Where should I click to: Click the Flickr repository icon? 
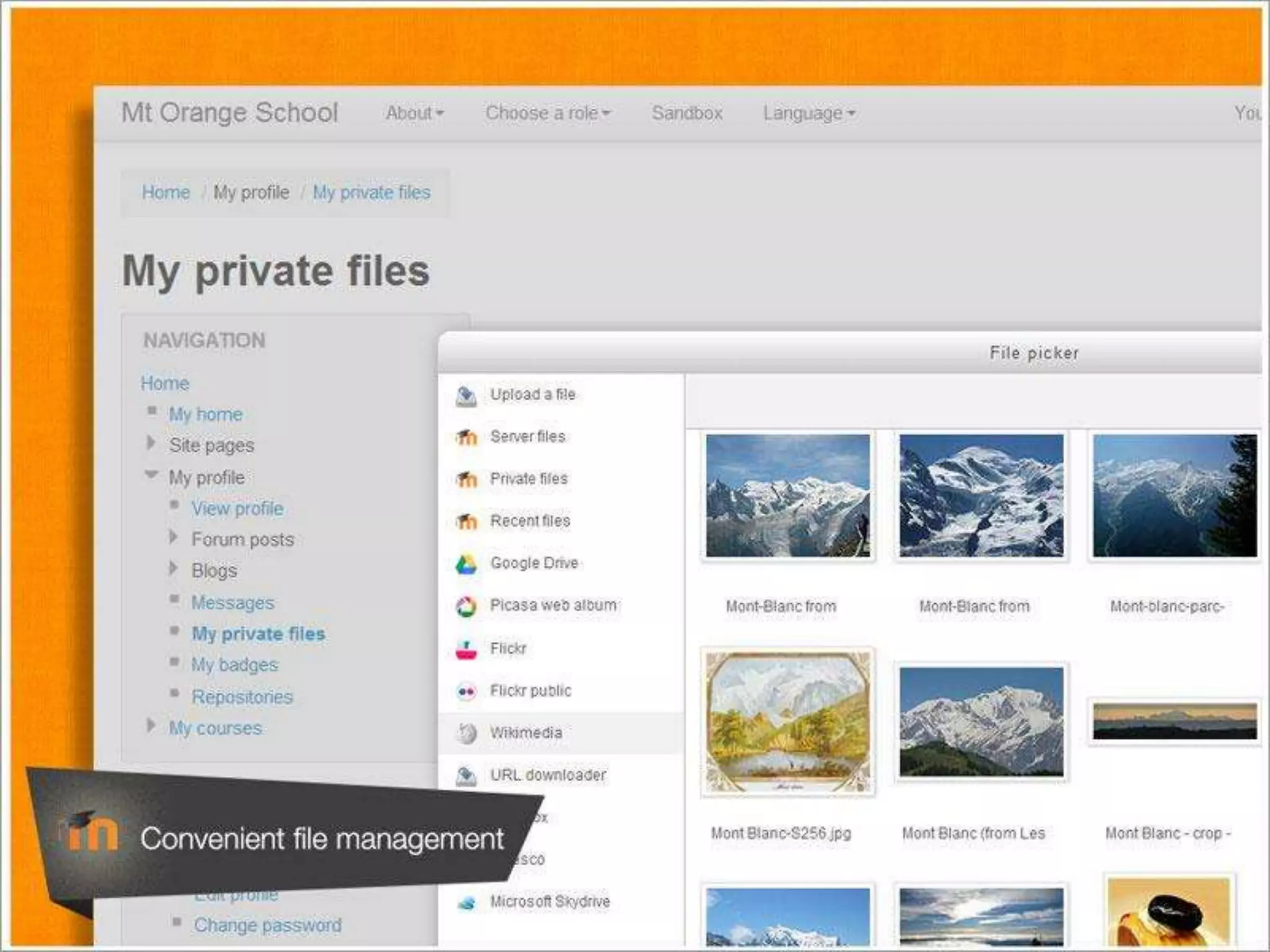(x=466, y=650)
